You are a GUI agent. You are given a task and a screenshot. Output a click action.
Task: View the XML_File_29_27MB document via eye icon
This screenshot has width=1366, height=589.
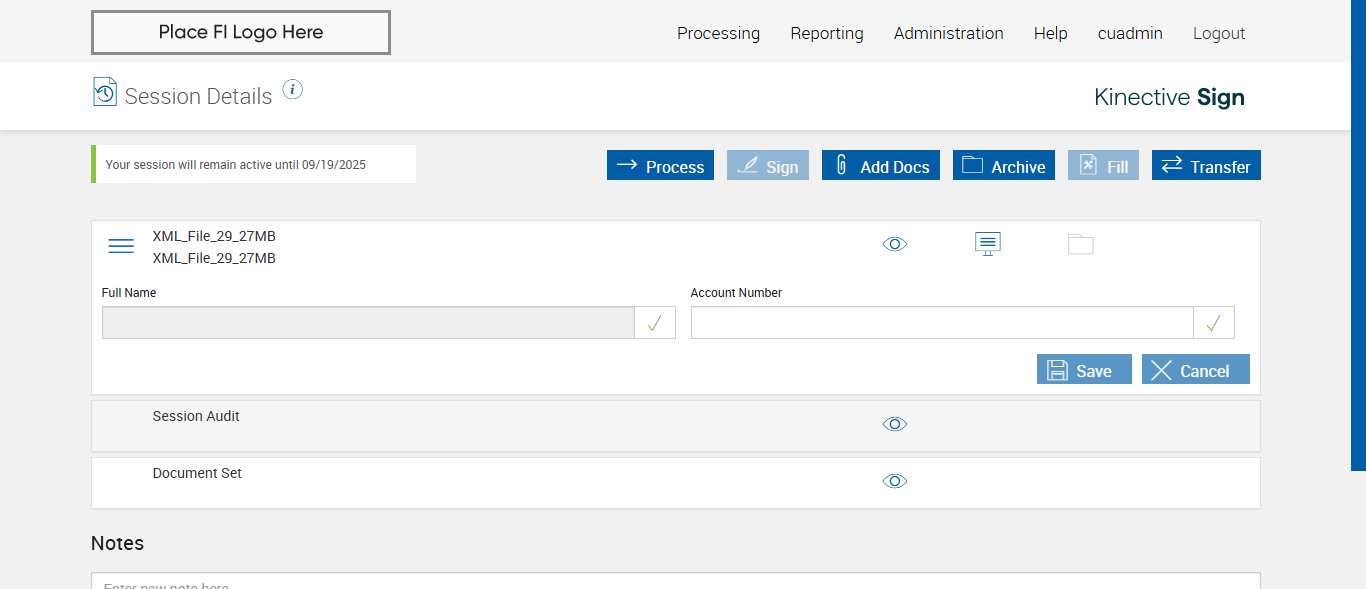pyautogui.click(x=895, y=244)
